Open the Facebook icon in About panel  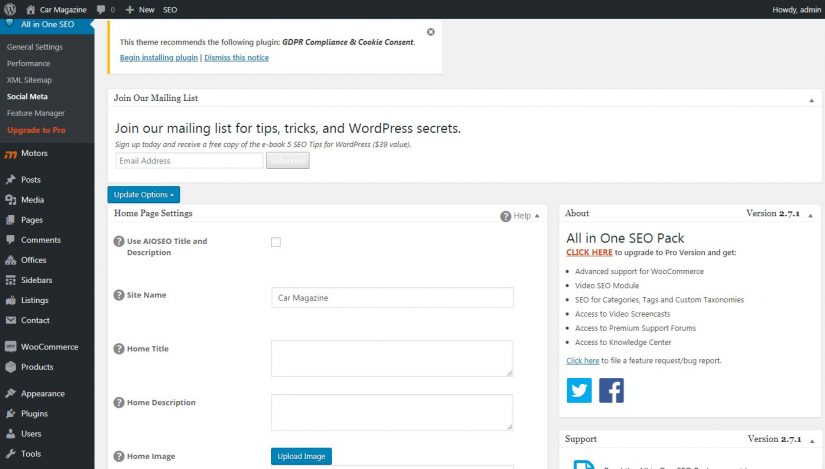click(x=611, y=390)
